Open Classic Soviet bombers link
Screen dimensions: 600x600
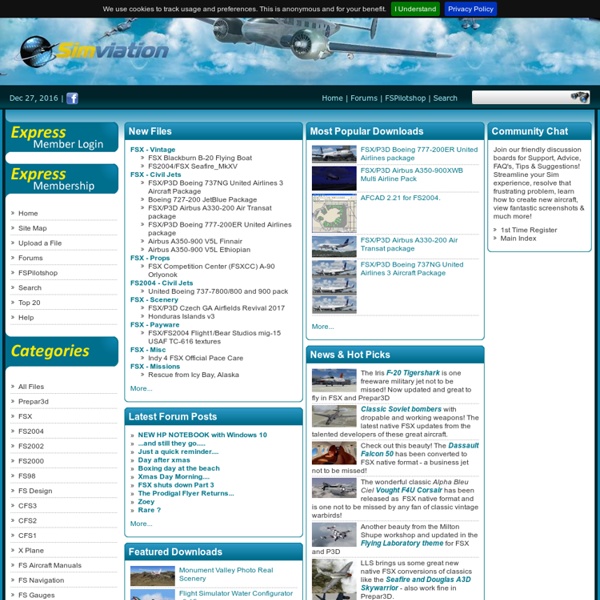pos(401,409)
